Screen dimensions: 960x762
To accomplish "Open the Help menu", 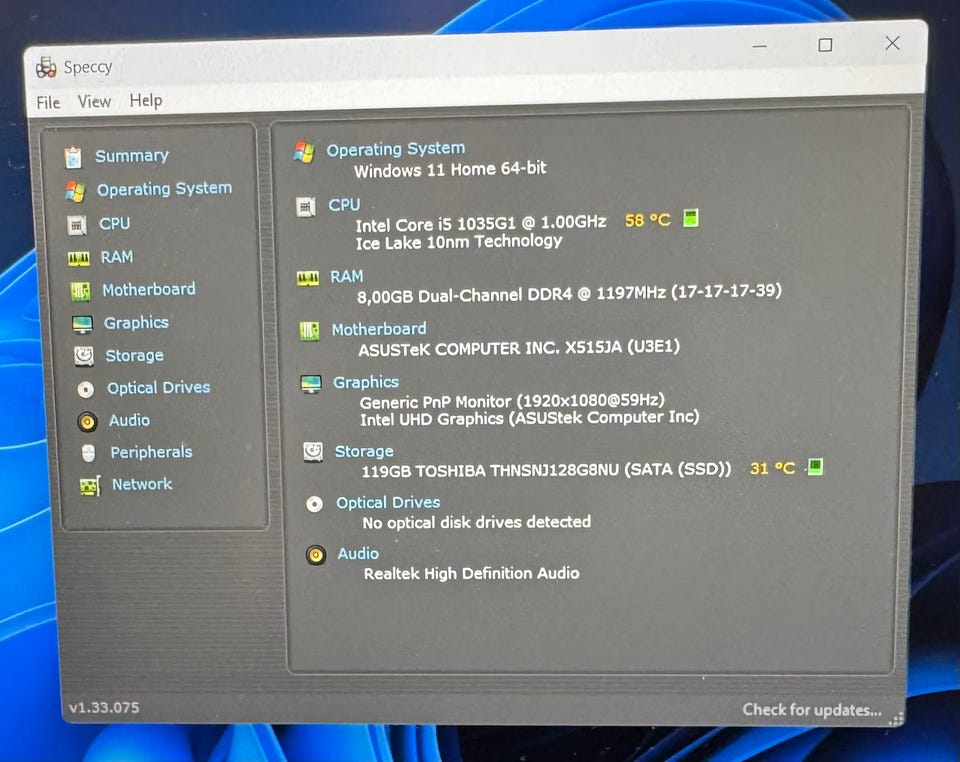I will 146,100.
